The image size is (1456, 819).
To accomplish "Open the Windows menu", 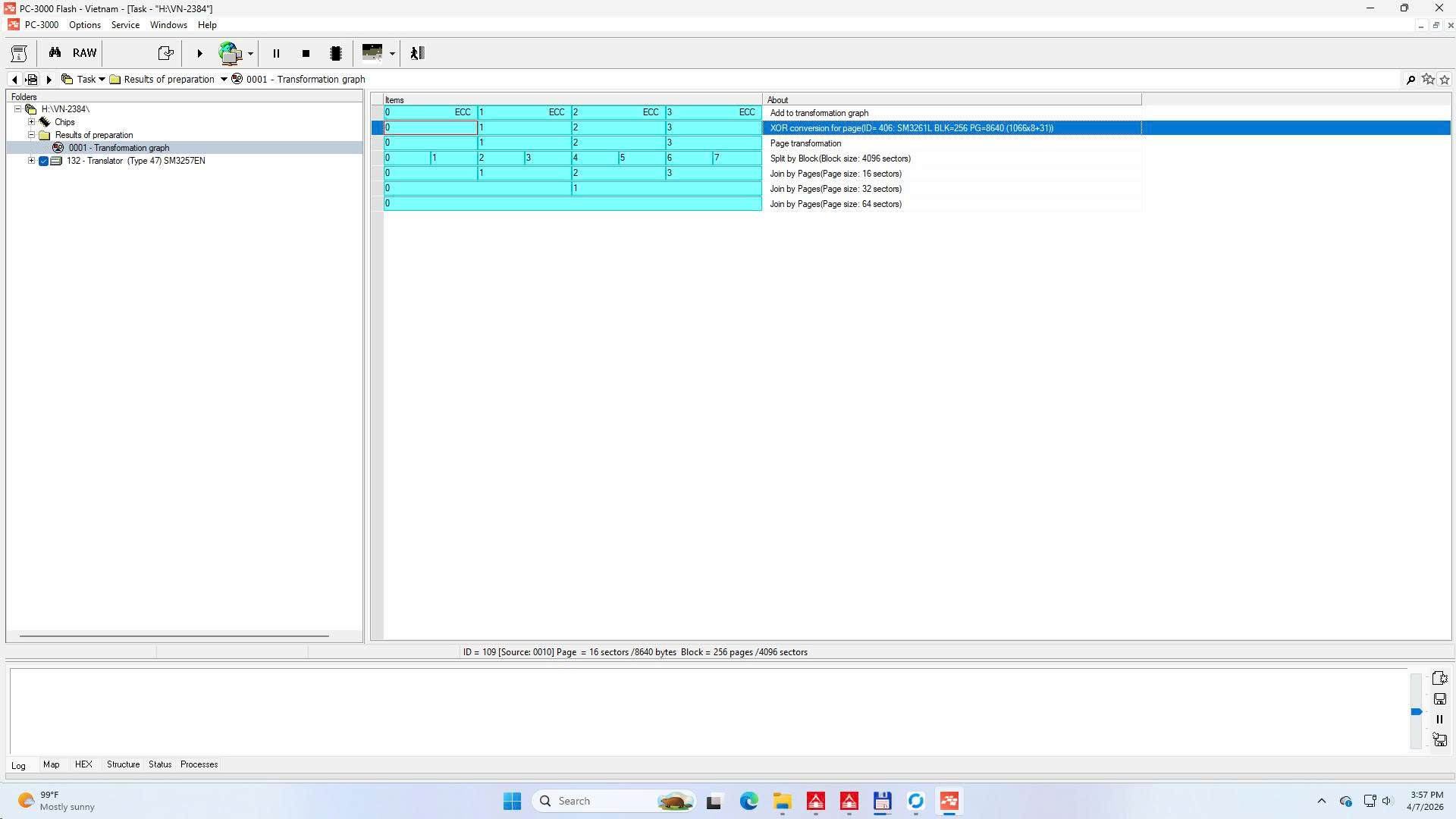I will coord(168,25).
